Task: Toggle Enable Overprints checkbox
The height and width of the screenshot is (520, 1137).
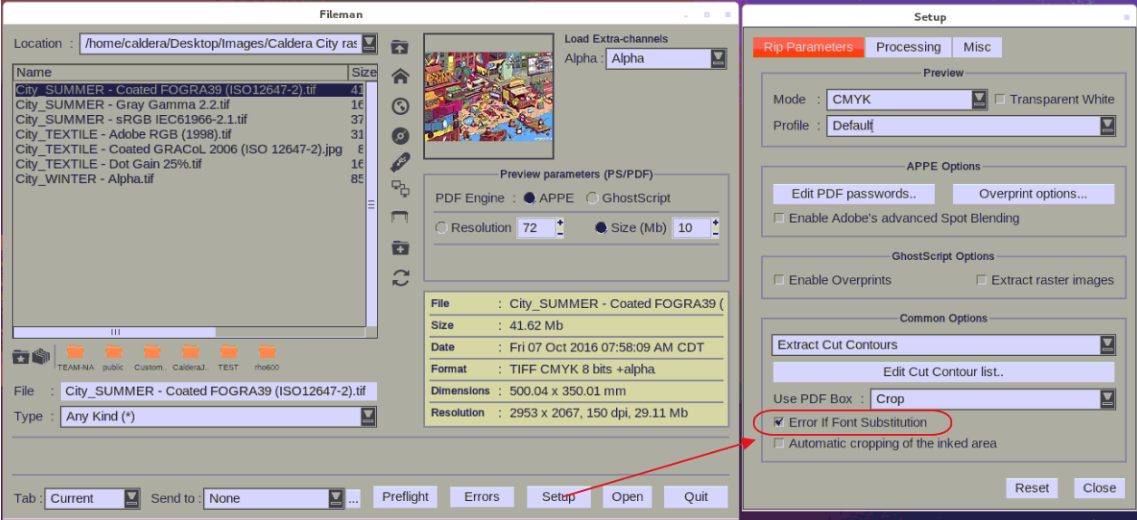Action: tap(779, 279)
